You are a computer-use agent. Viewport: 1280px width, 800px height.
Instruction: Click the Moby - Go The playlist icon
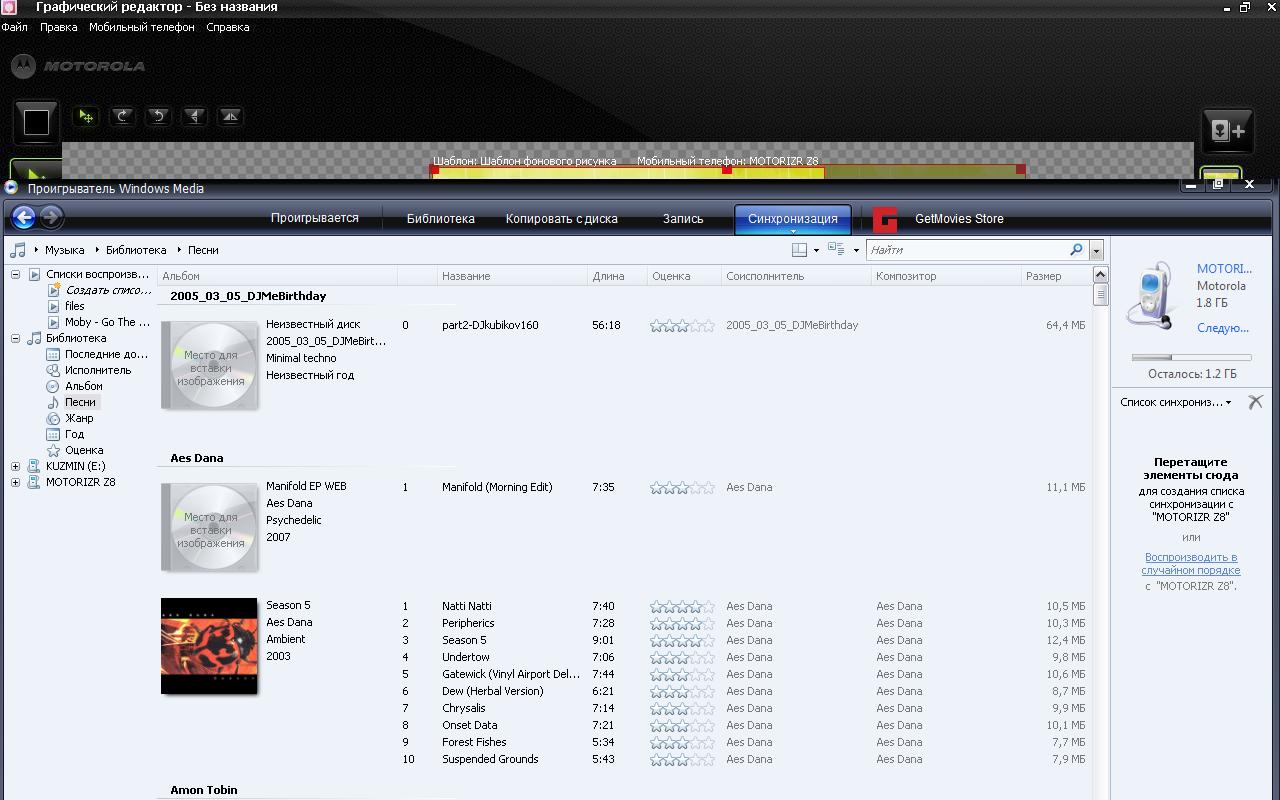point(54,322)
